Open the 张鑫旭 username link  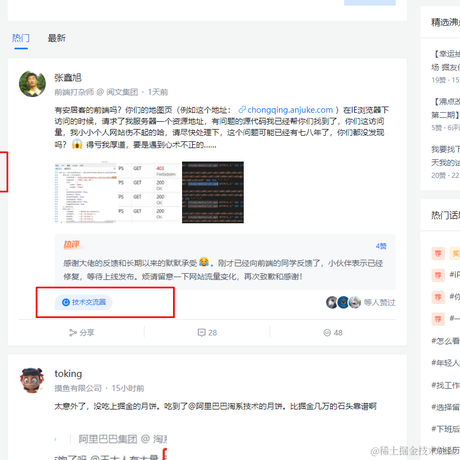68,78
